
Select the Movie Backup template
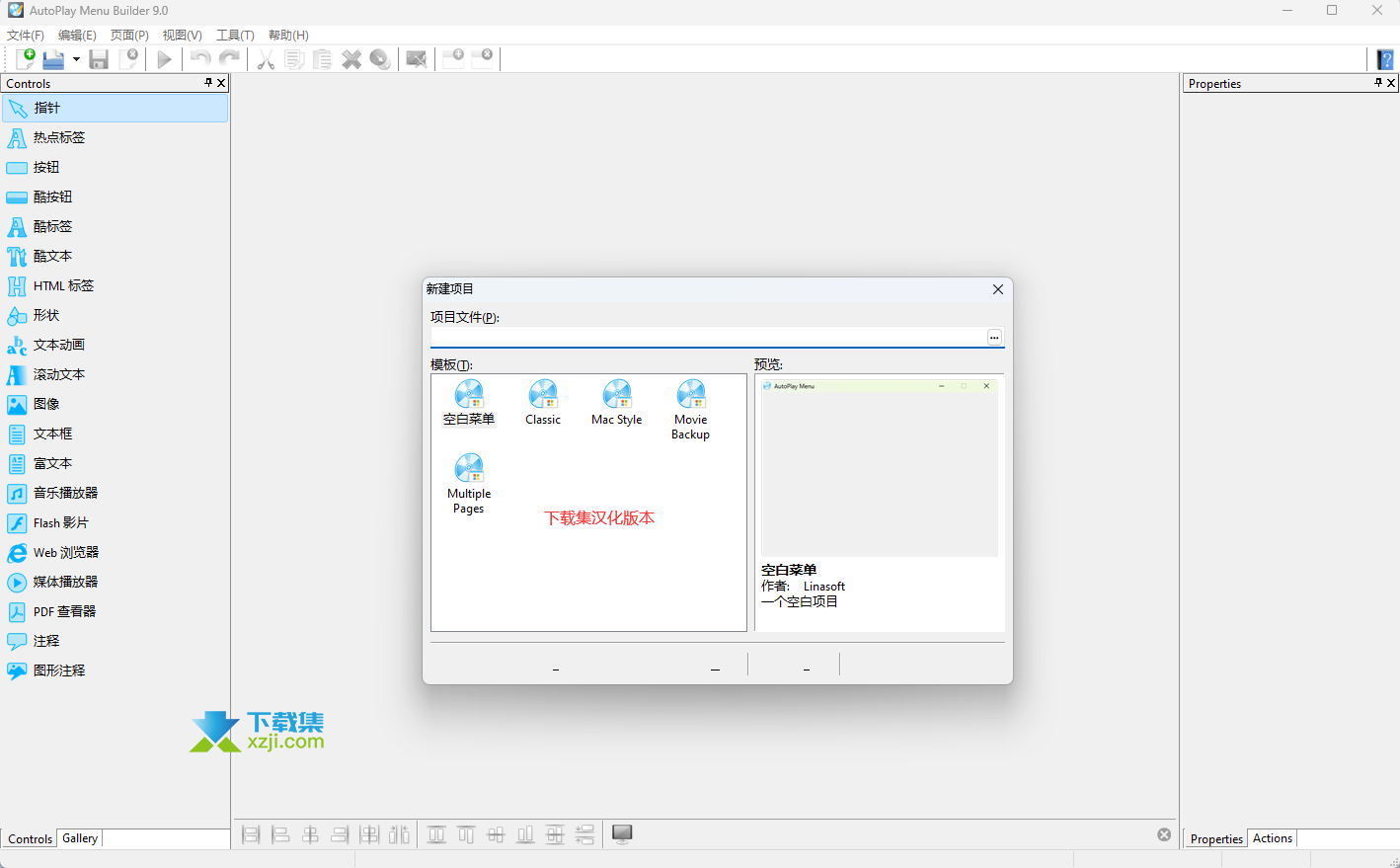tap(691, 410)
